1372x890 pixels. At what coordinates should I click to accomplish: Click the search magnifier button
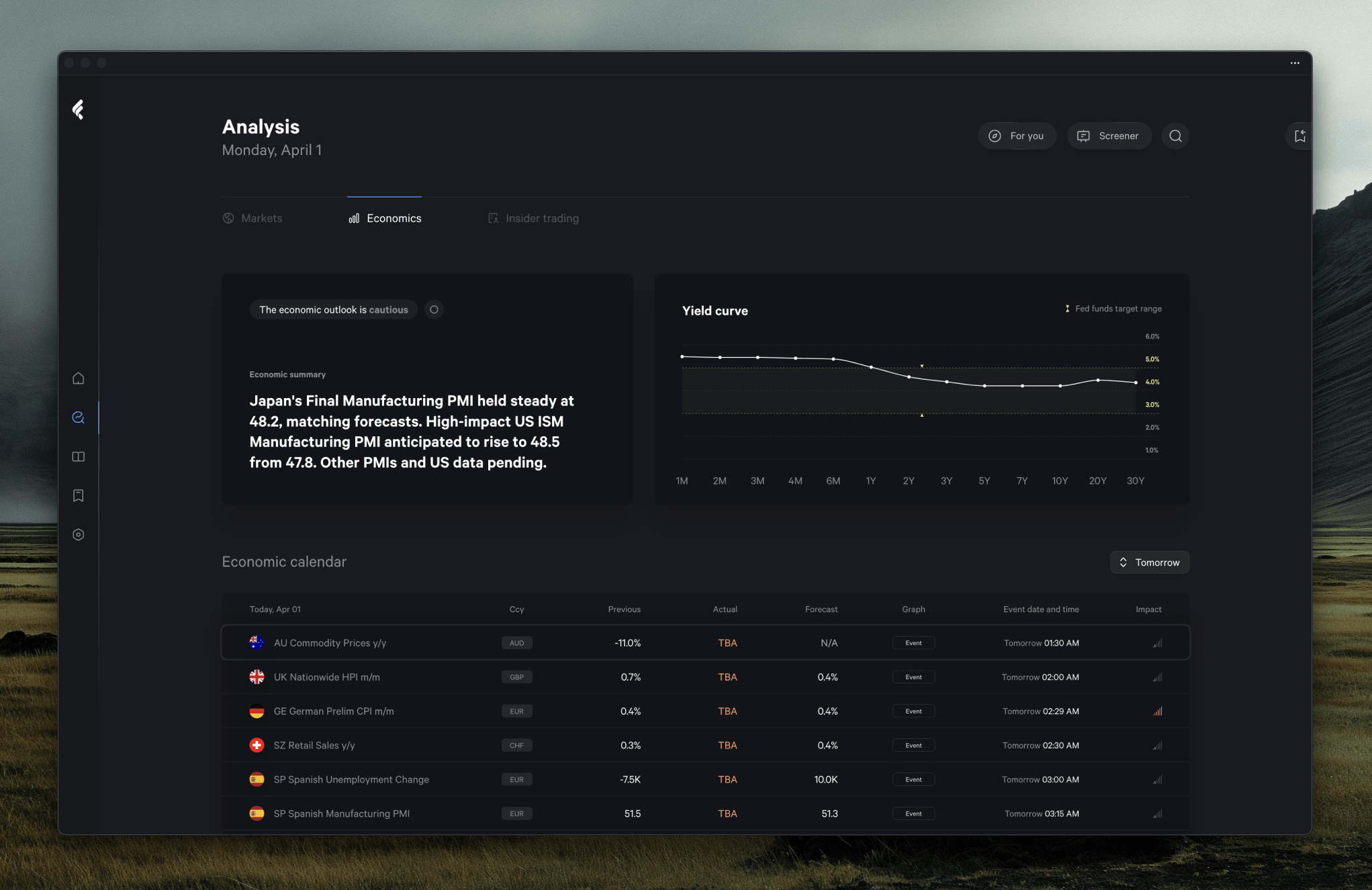1175,136
